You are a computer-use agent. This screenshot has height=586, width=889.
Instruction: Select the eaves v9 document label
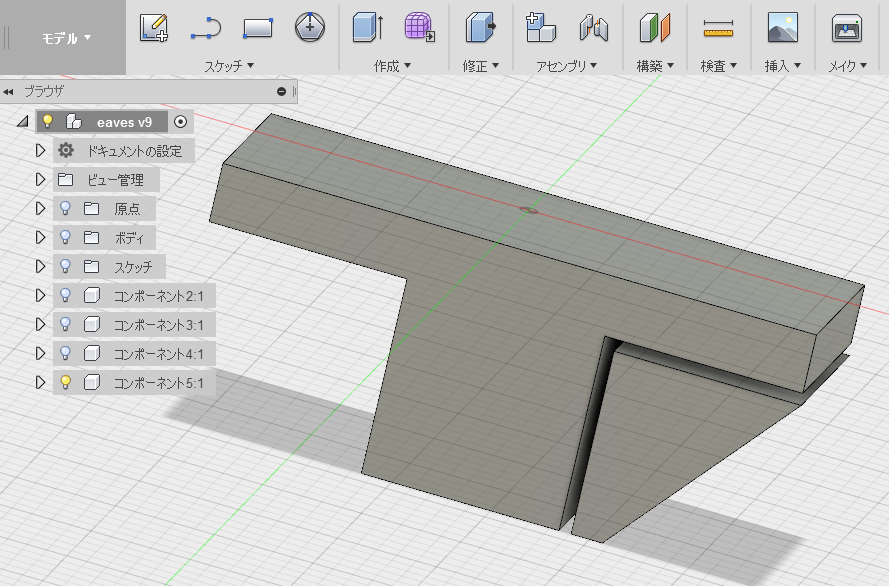(124, 122)
